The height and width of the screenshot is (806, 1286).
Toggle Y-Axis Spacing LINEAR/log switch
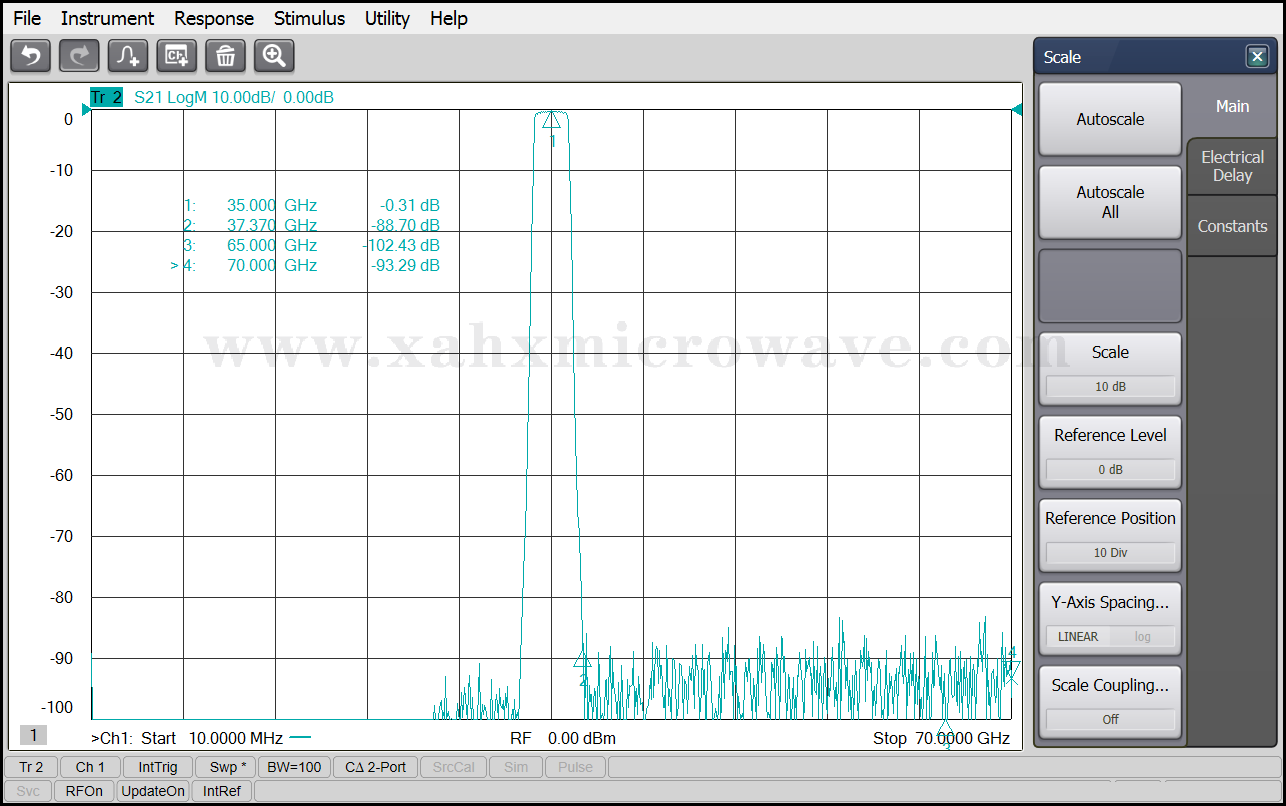1110,636
